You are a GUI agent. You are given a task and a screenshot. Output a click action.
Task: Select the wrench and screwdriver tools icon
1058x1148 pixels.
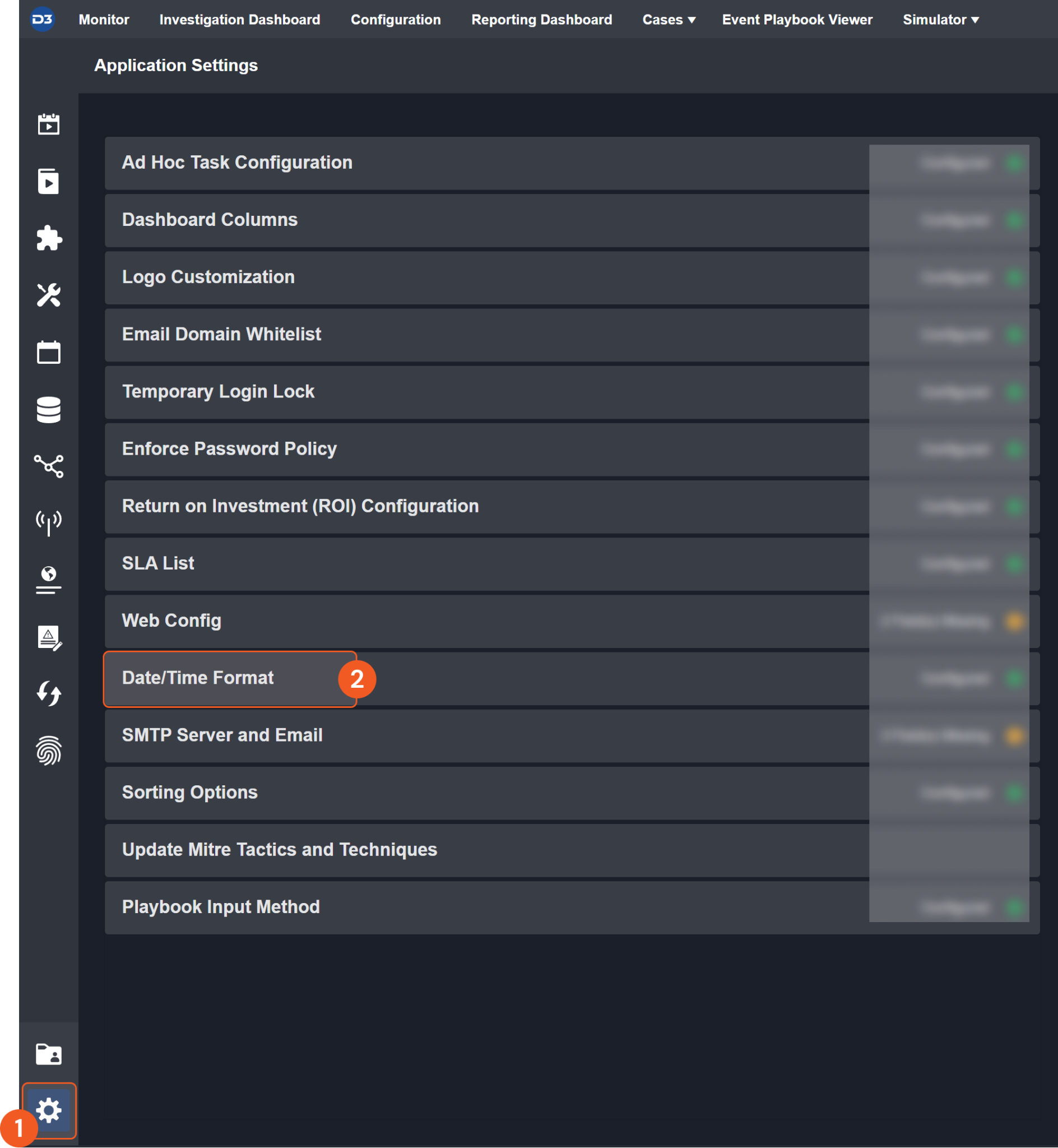coord(49,295)
